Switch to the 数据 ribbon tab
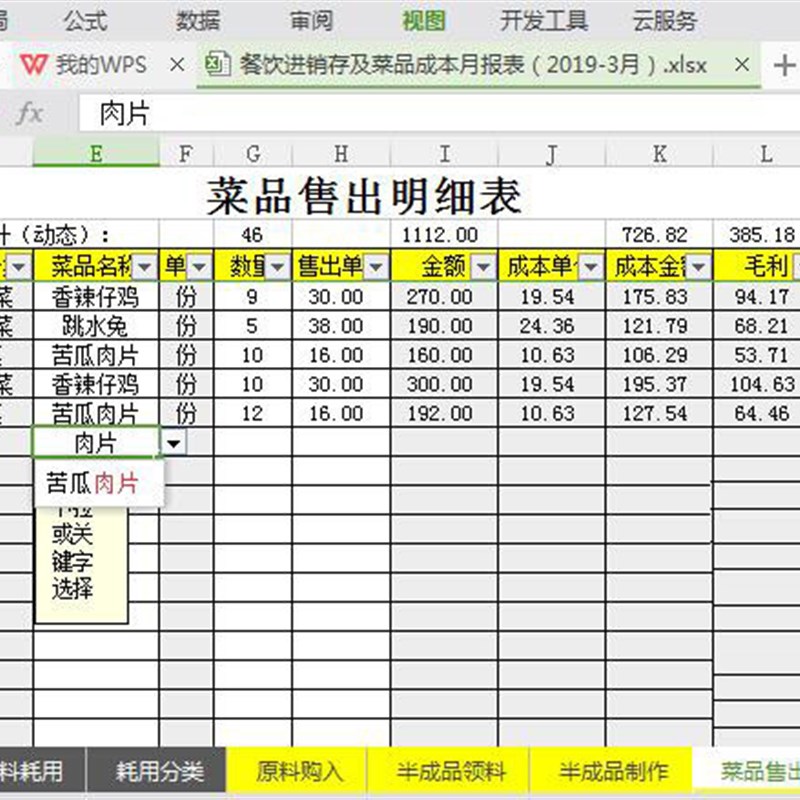Image resolution: width=800 pixels, height=800 pixels. 198,20
